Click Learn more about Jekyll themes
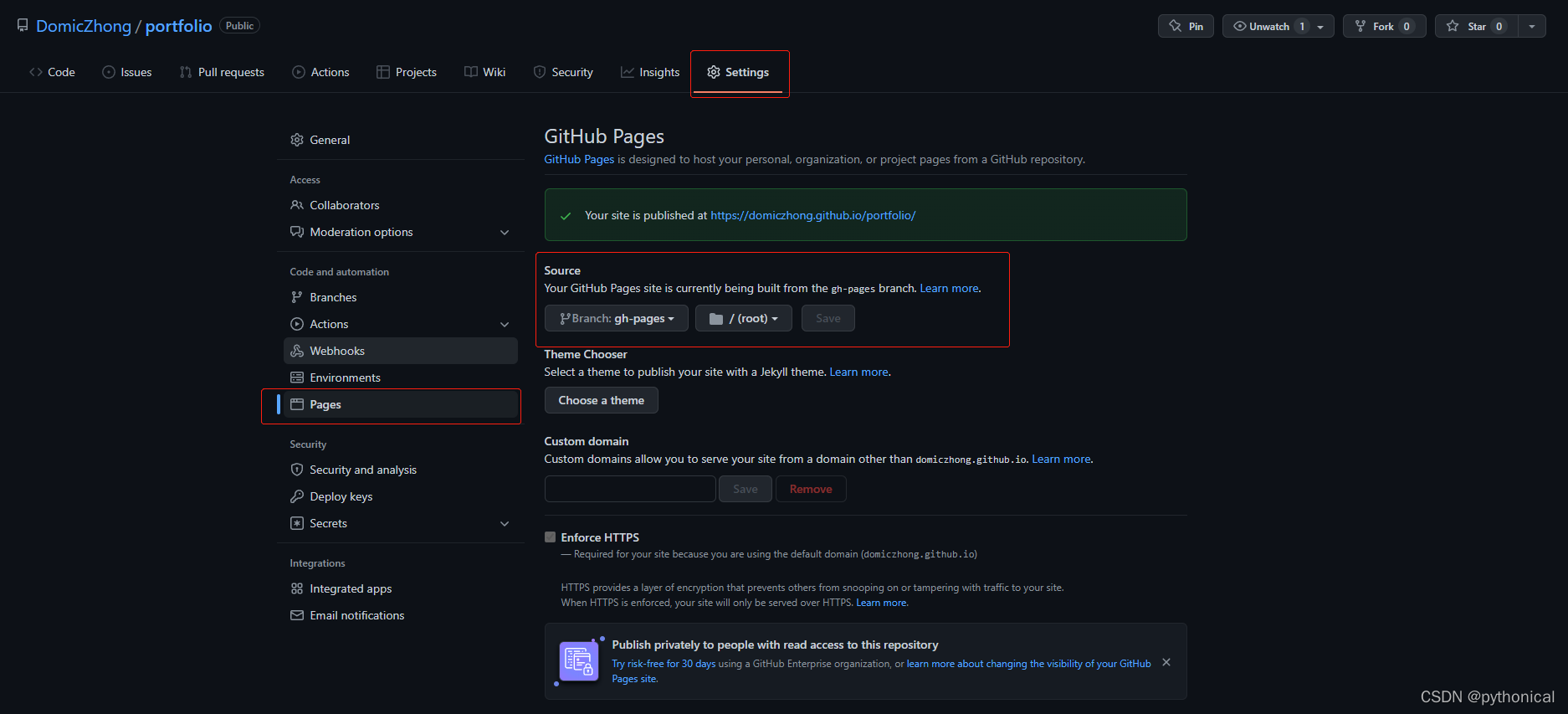The width and height of the screenshot is (1568, 714). coord(858,372)
